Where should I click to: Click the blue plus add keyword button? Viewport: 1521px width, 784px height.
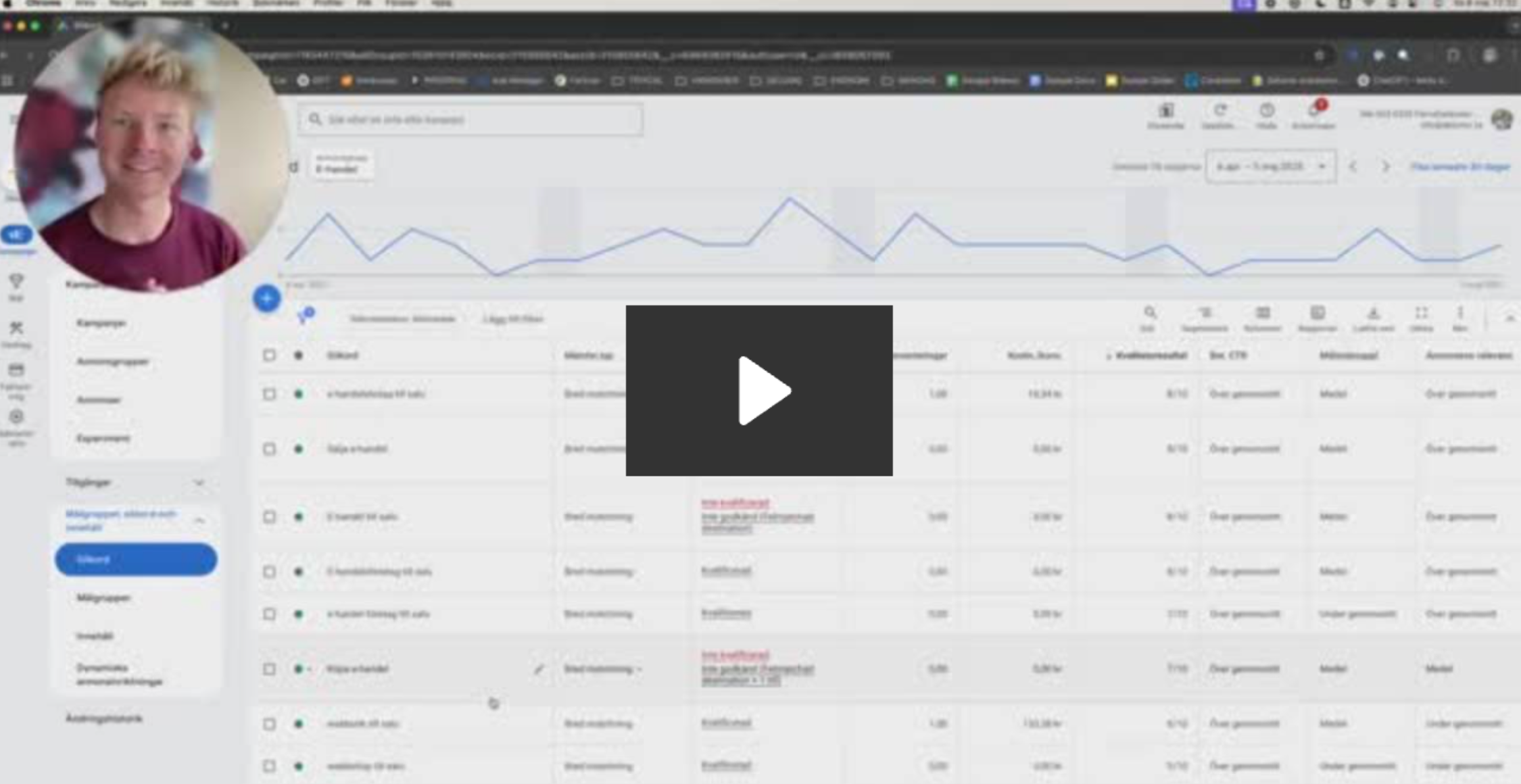coord(266,298)
